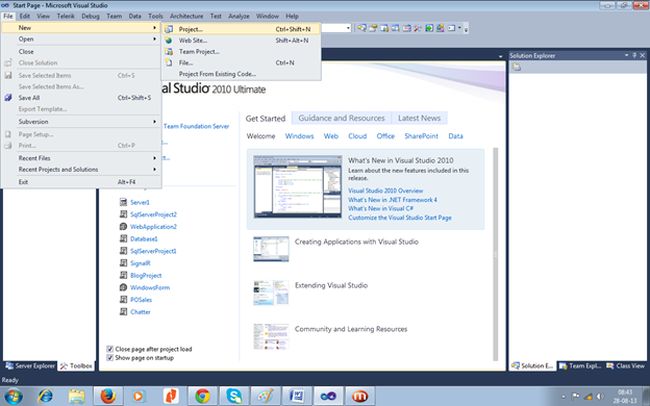Open the Visual Studio 2010 Overview link

coord(385,190)
